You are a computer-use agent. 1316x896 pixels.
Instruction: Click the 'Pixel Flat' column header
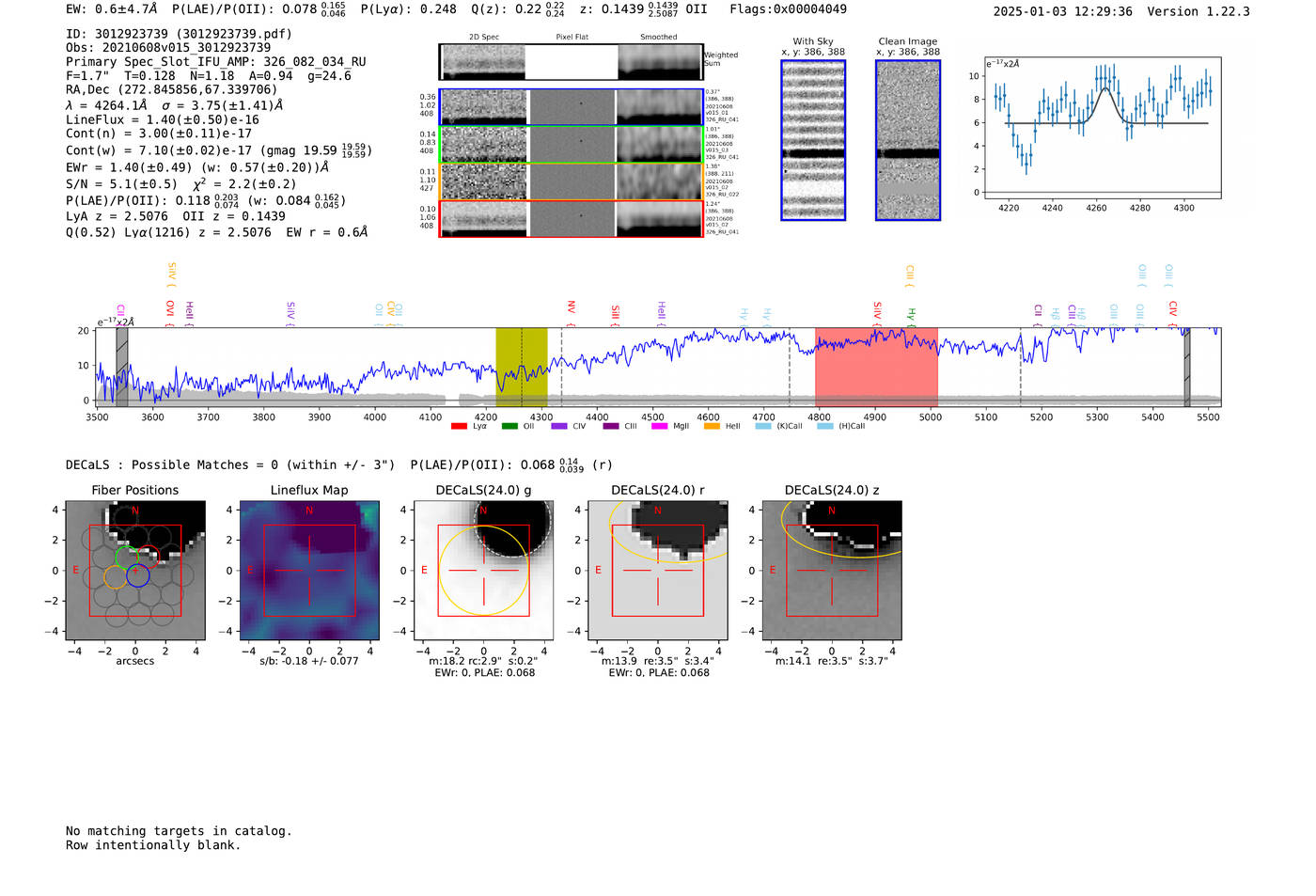click(x=572, y=38)
